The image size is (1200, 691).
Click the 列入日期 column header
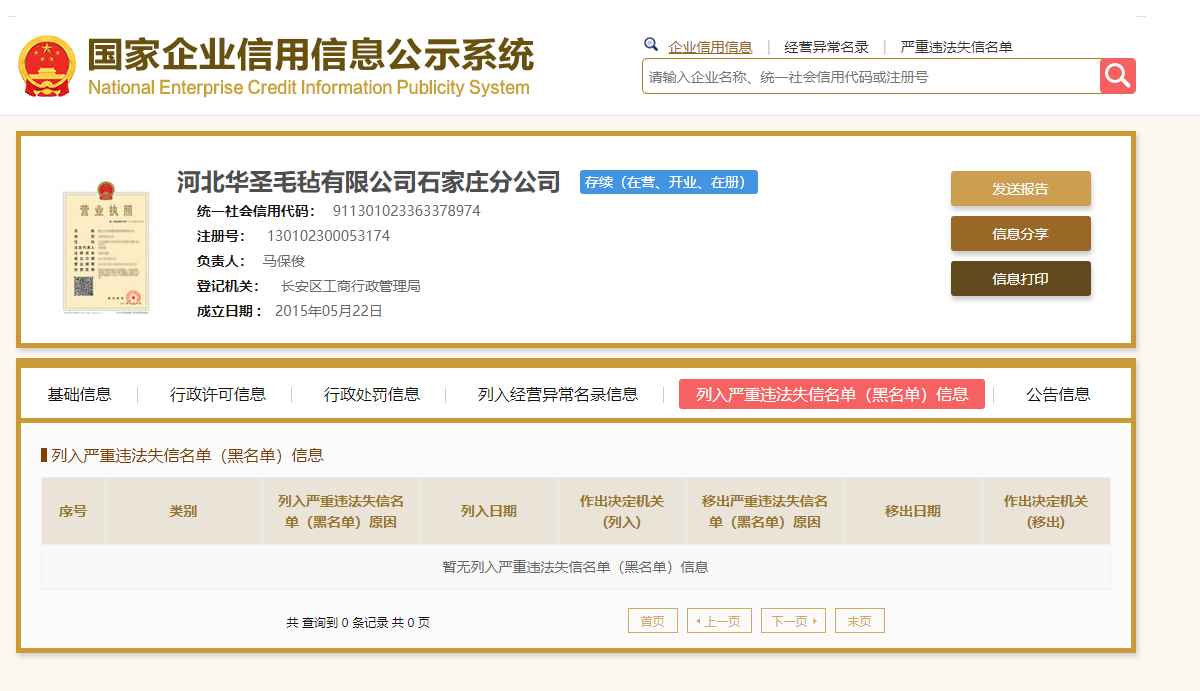(x=489, y=511)
